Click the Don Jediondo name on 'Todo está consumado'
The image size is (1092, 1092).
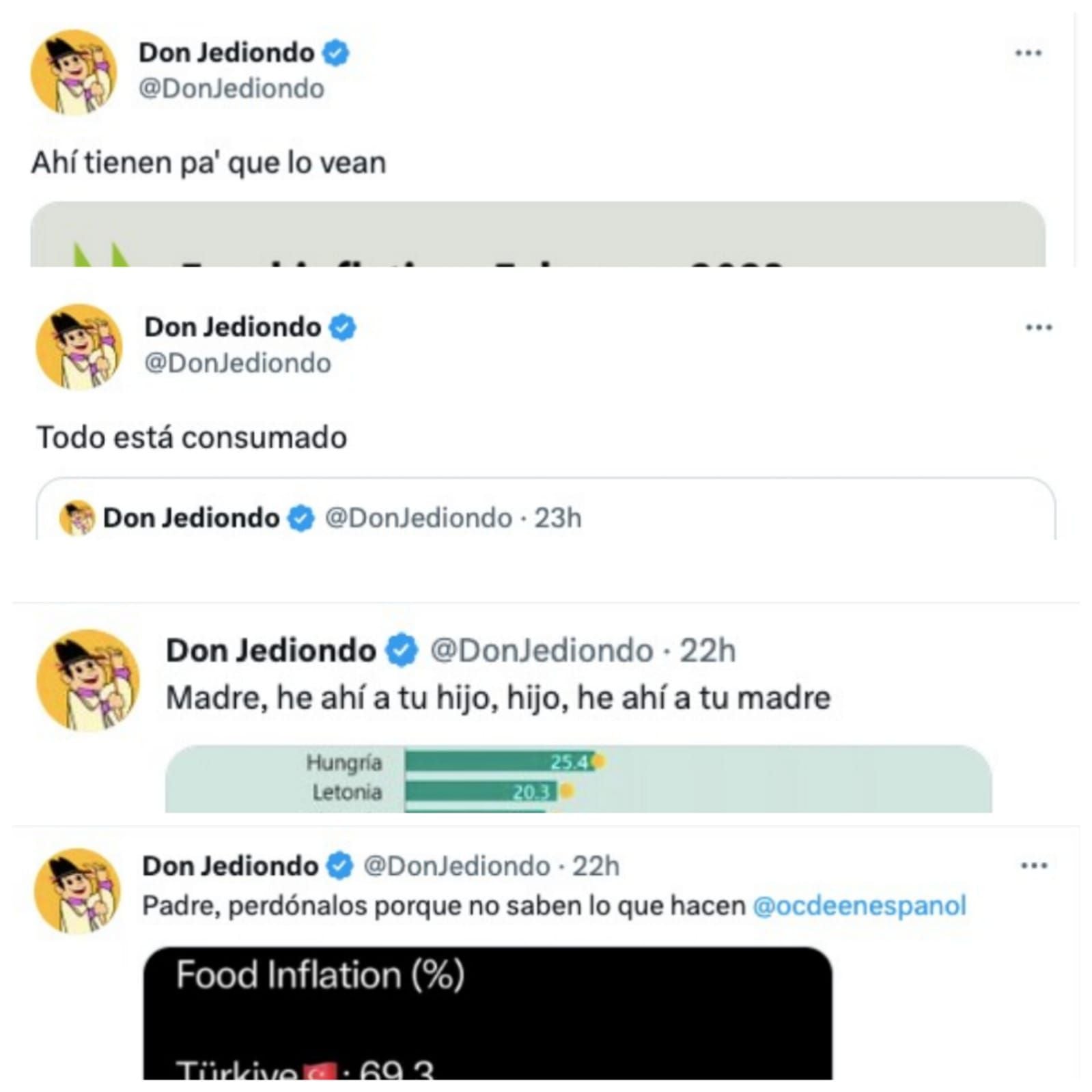pos(232,327)
